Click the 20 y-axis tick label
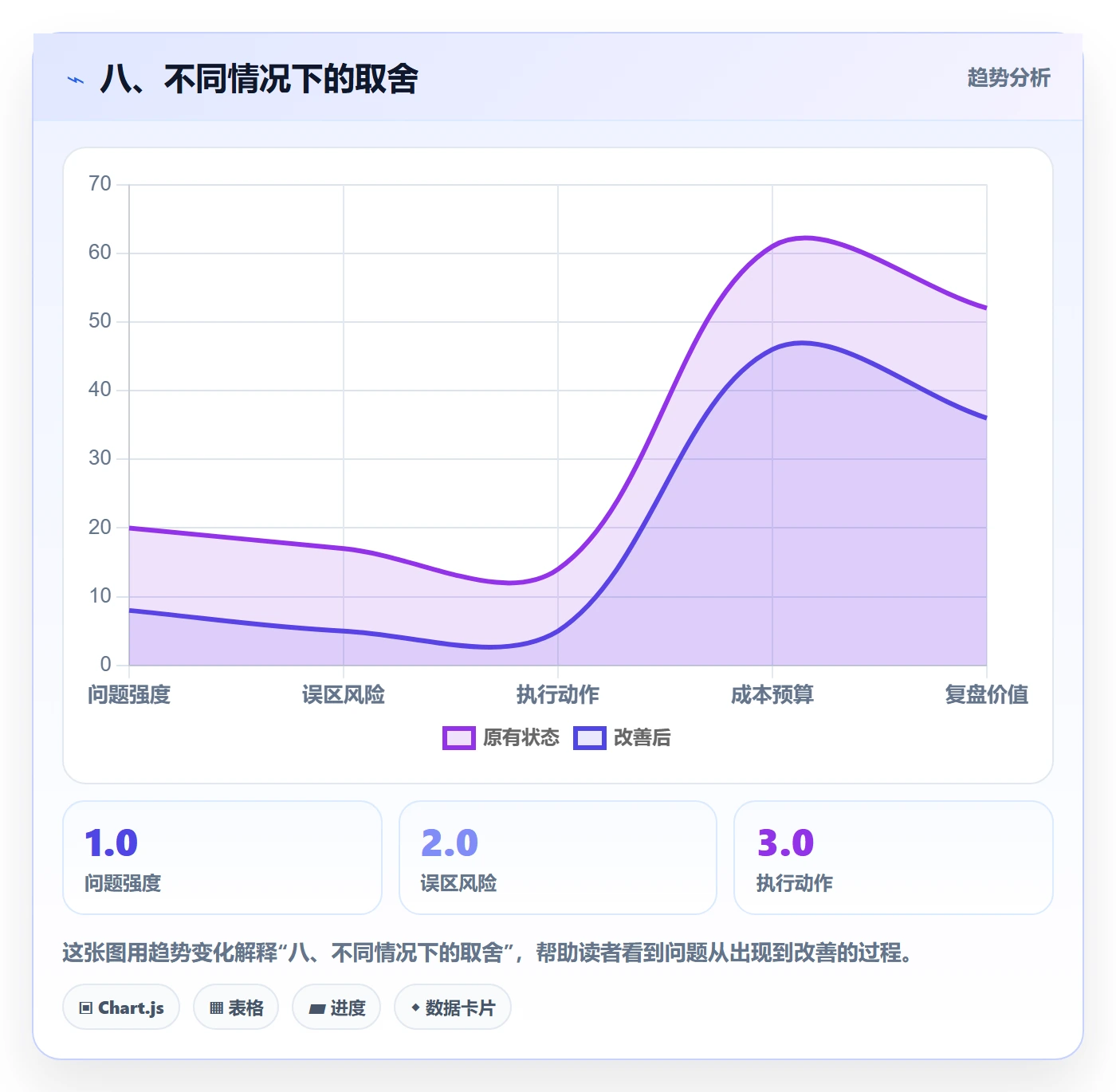 100,527
